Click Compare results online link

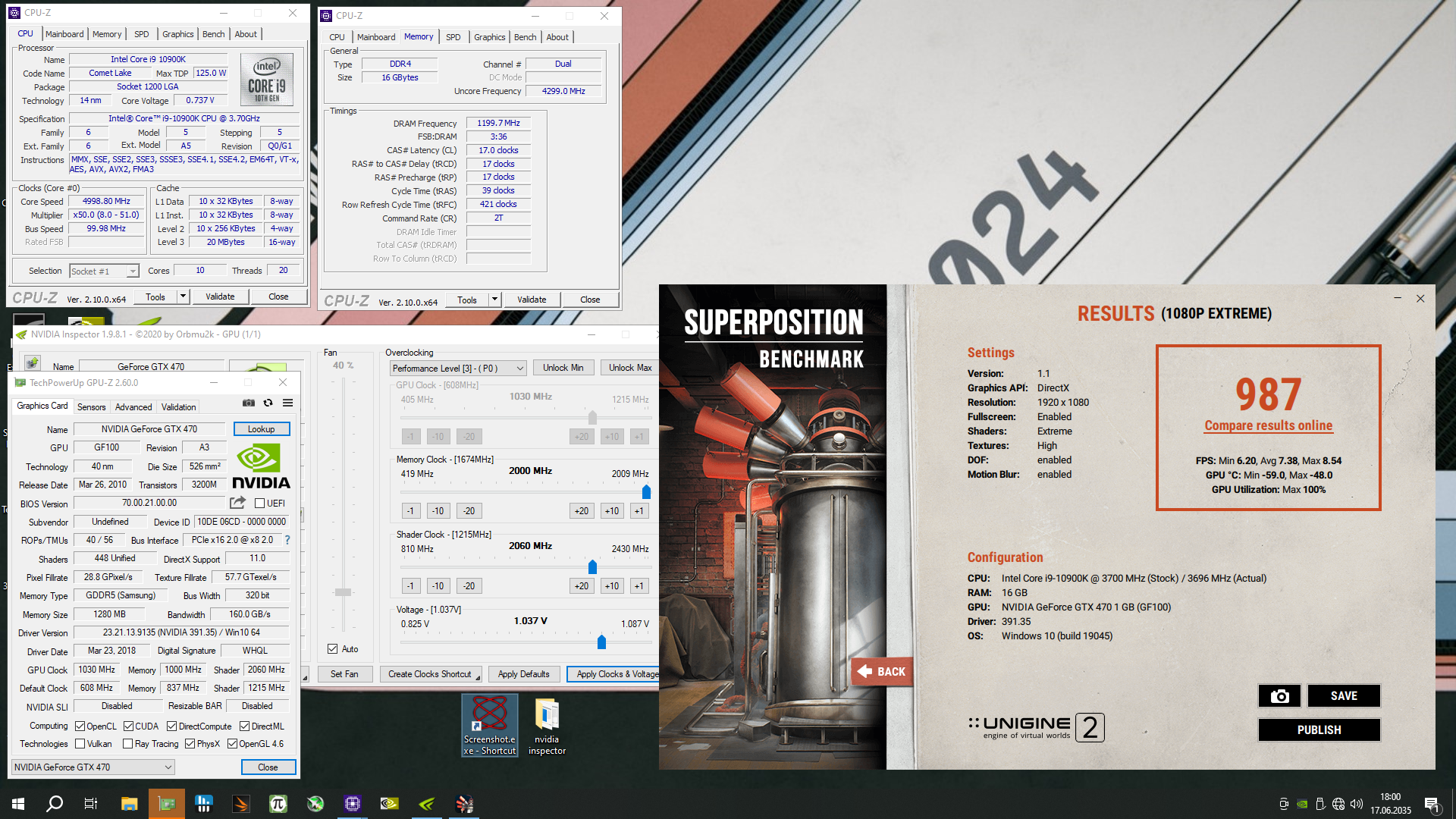(x=1268, y=425)
